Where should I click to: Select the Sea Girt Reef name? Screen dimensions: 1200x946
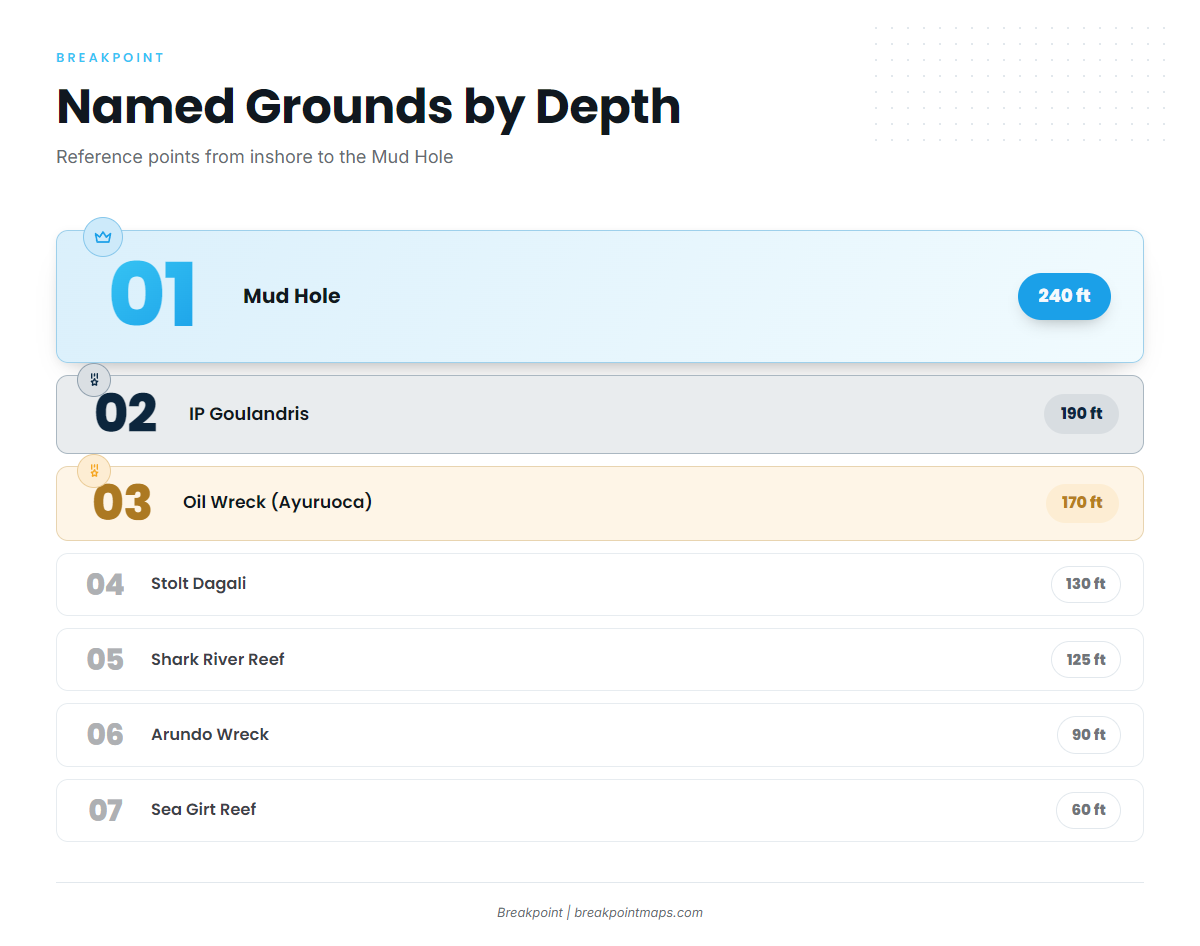pyautogui.click(x=204, y=810)
